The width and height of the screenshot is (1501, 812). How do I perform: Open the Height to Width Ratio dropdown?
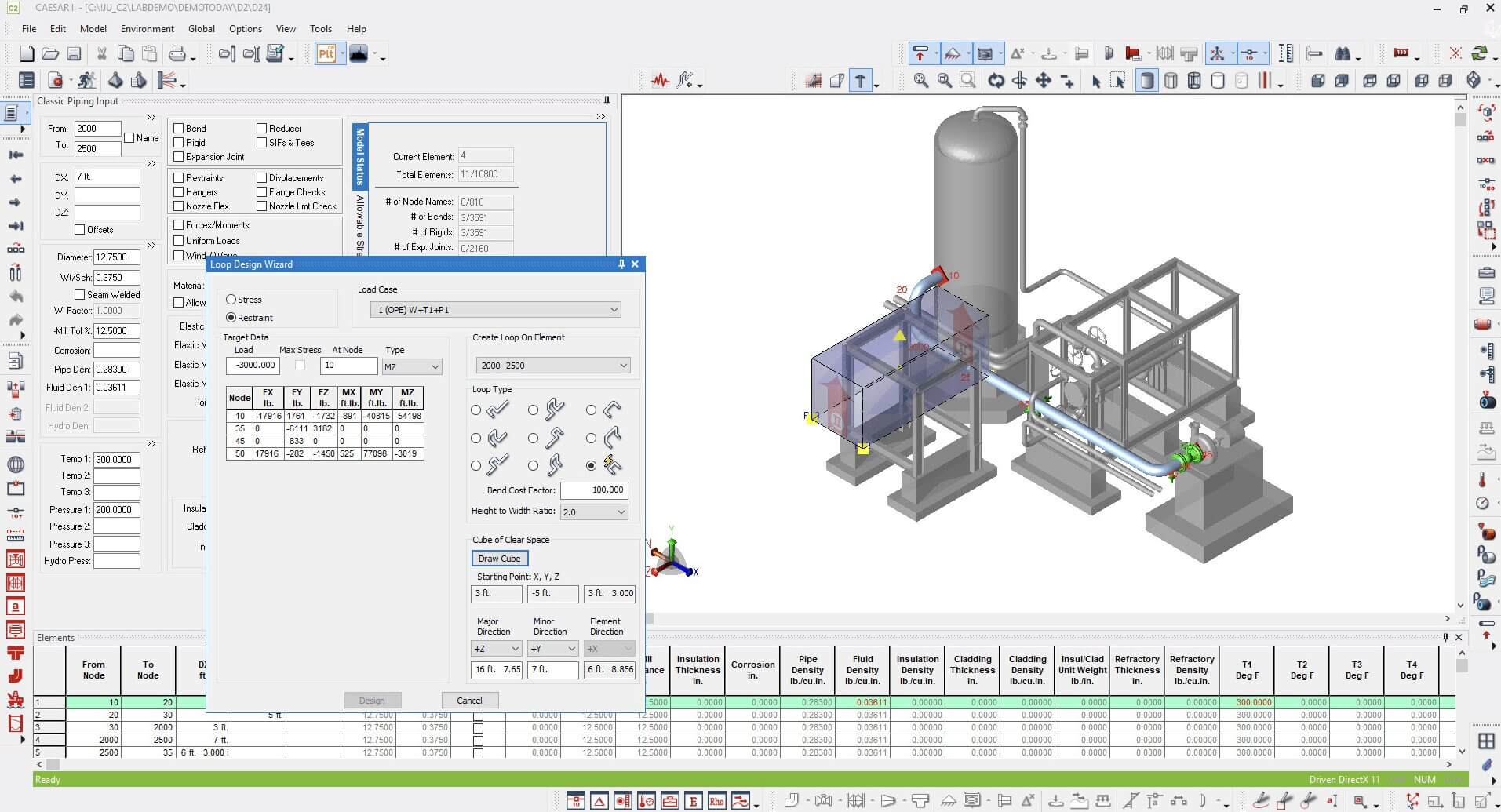[594, 512]
